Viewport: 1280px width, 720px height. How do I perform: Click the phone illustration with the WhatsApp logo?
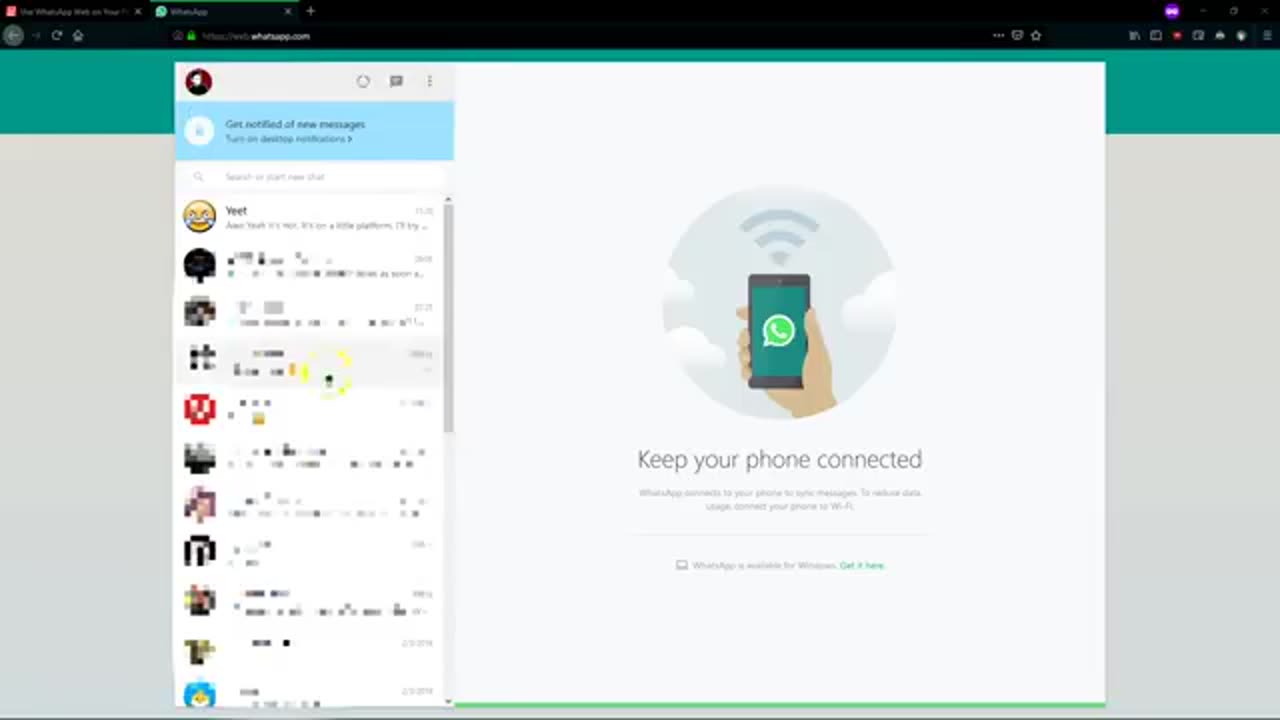(x=779, y=331)
